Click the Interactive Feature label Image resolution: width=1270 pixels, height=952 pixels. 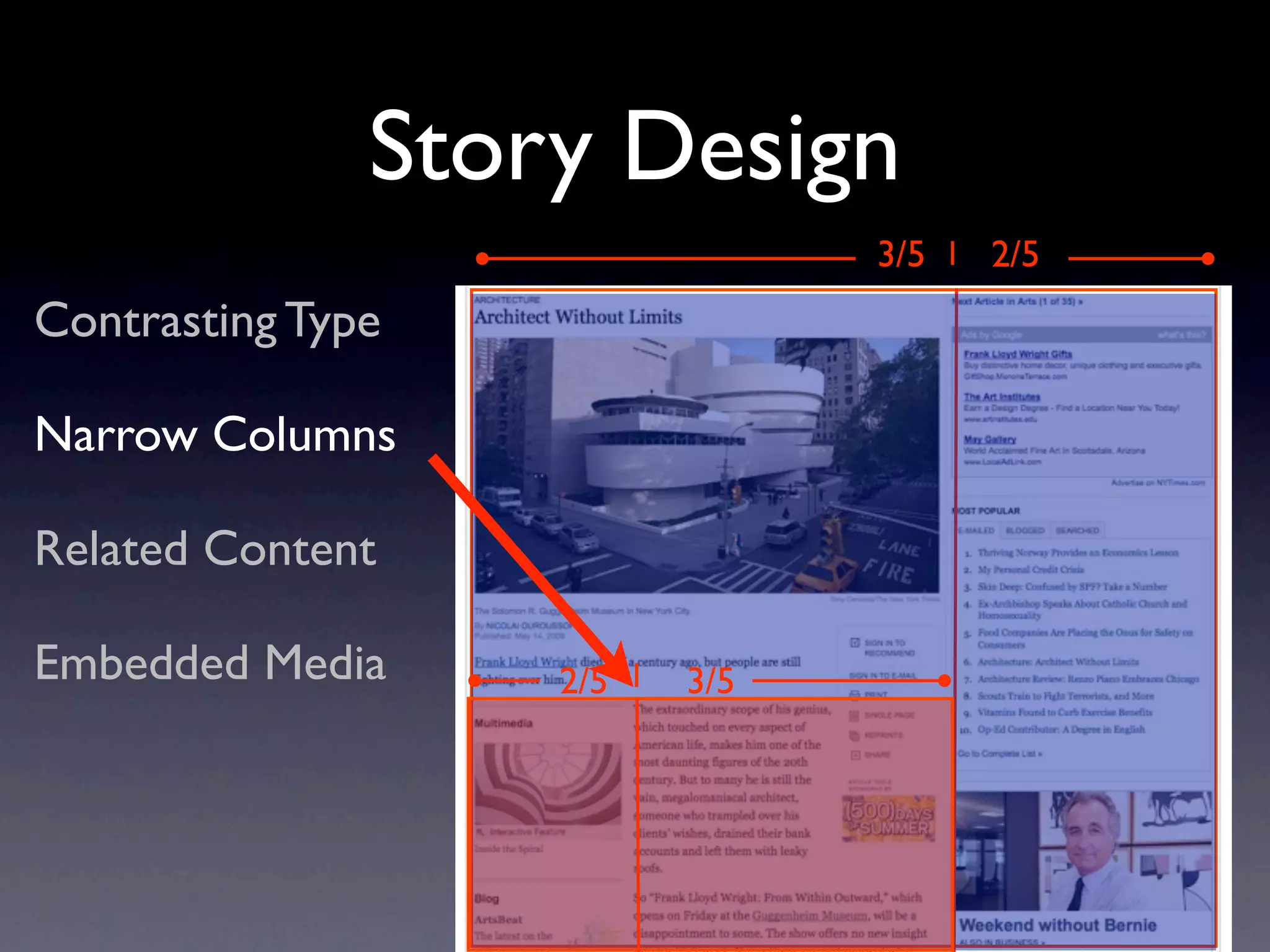click(x=527, y=832)
